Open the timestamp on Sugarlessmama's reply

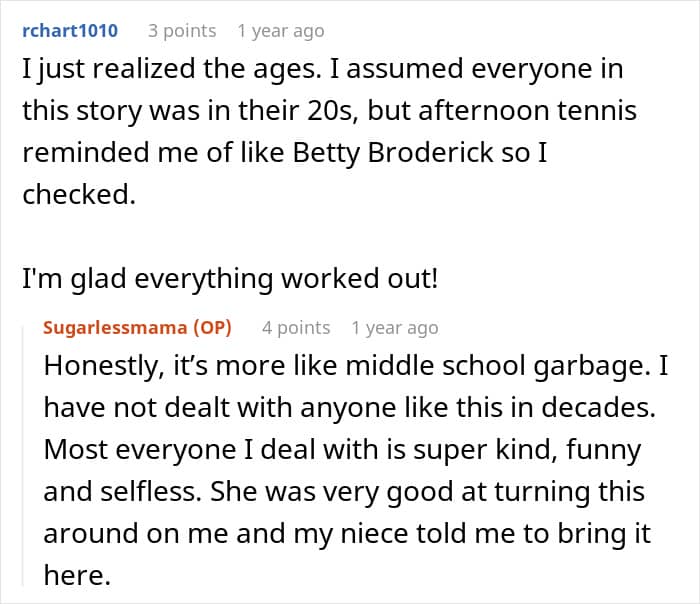click(x=395, y=328)
